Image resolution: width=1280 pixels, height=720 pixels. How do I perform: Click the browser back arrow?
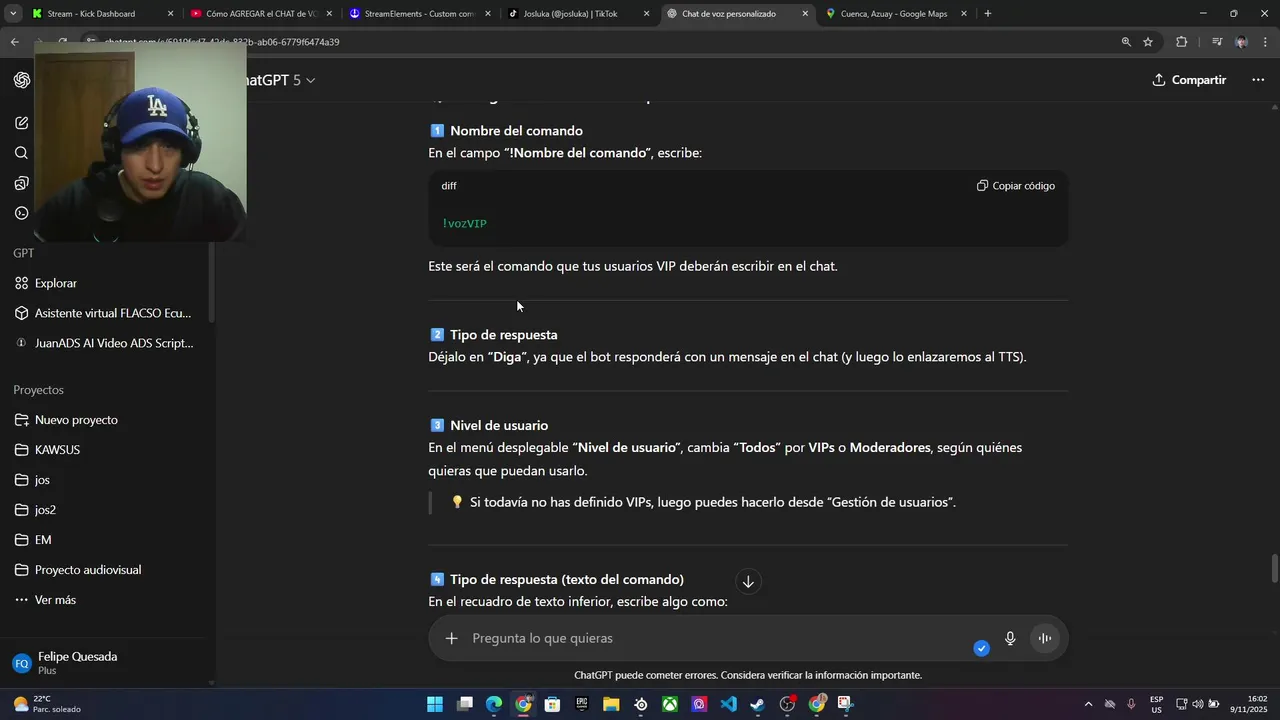pyautogui.click(x=15, y=42)
